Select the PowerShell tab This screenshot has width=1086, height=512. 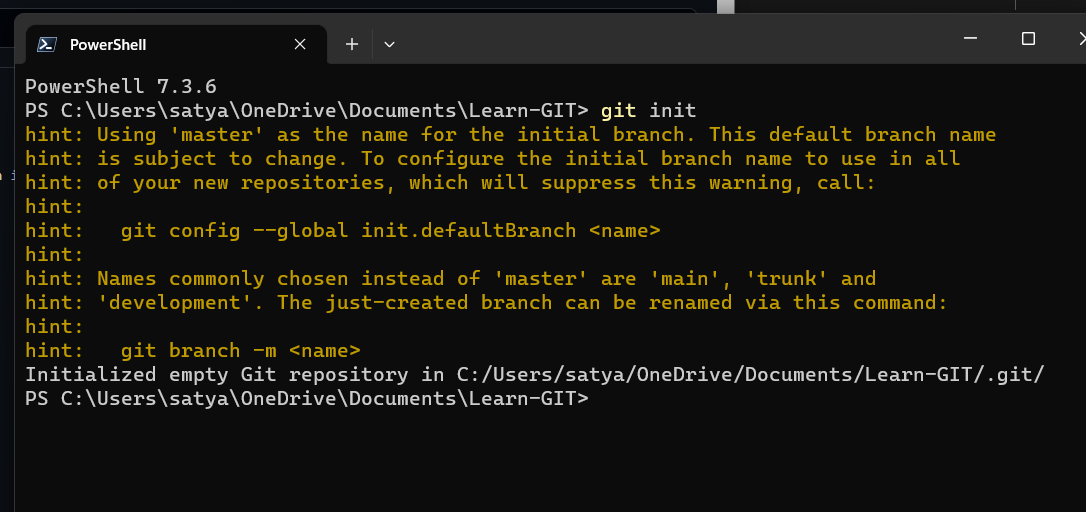(x=175, y=44)
